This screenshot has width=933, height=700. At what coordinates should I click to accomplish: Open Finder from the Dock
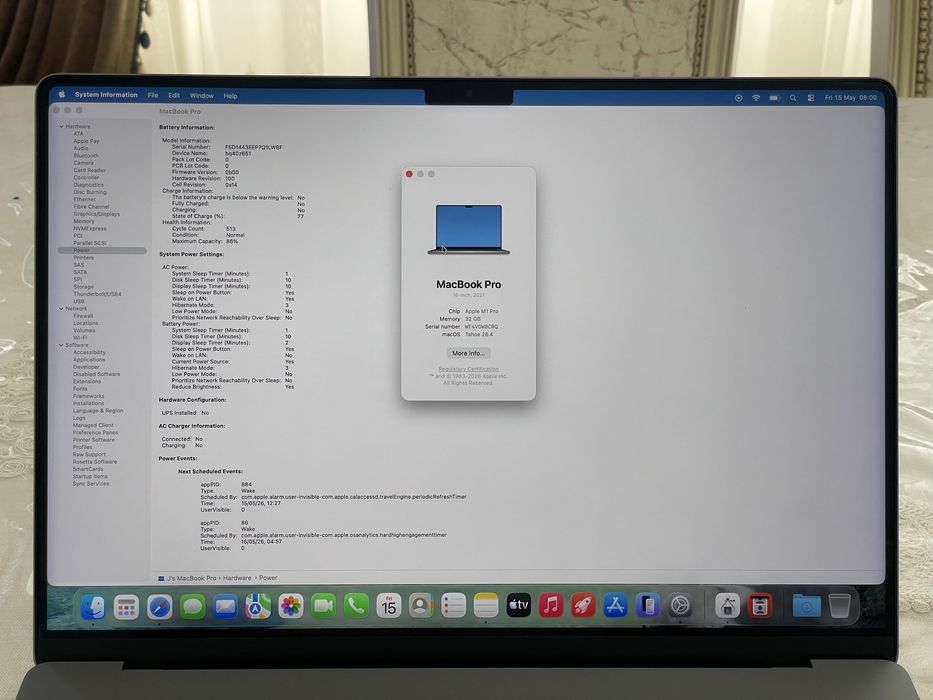click(x=93, y=607)
